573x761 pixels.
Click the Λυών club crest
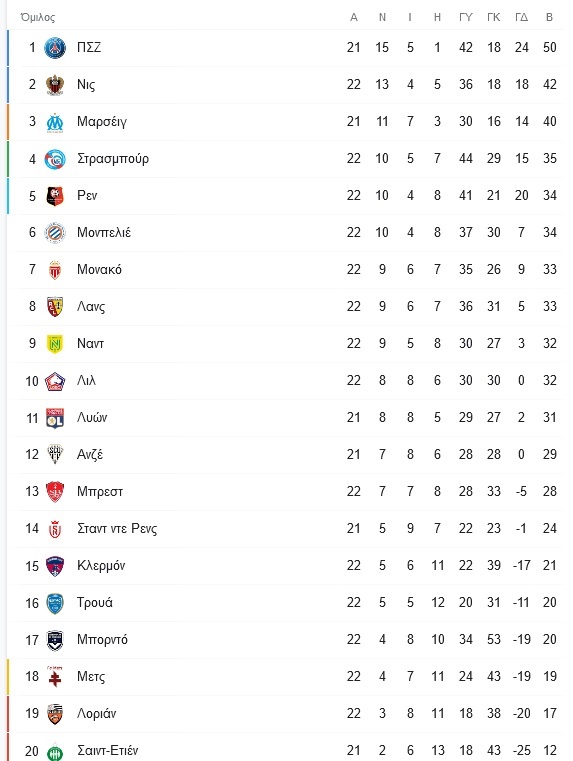[55, 418]
